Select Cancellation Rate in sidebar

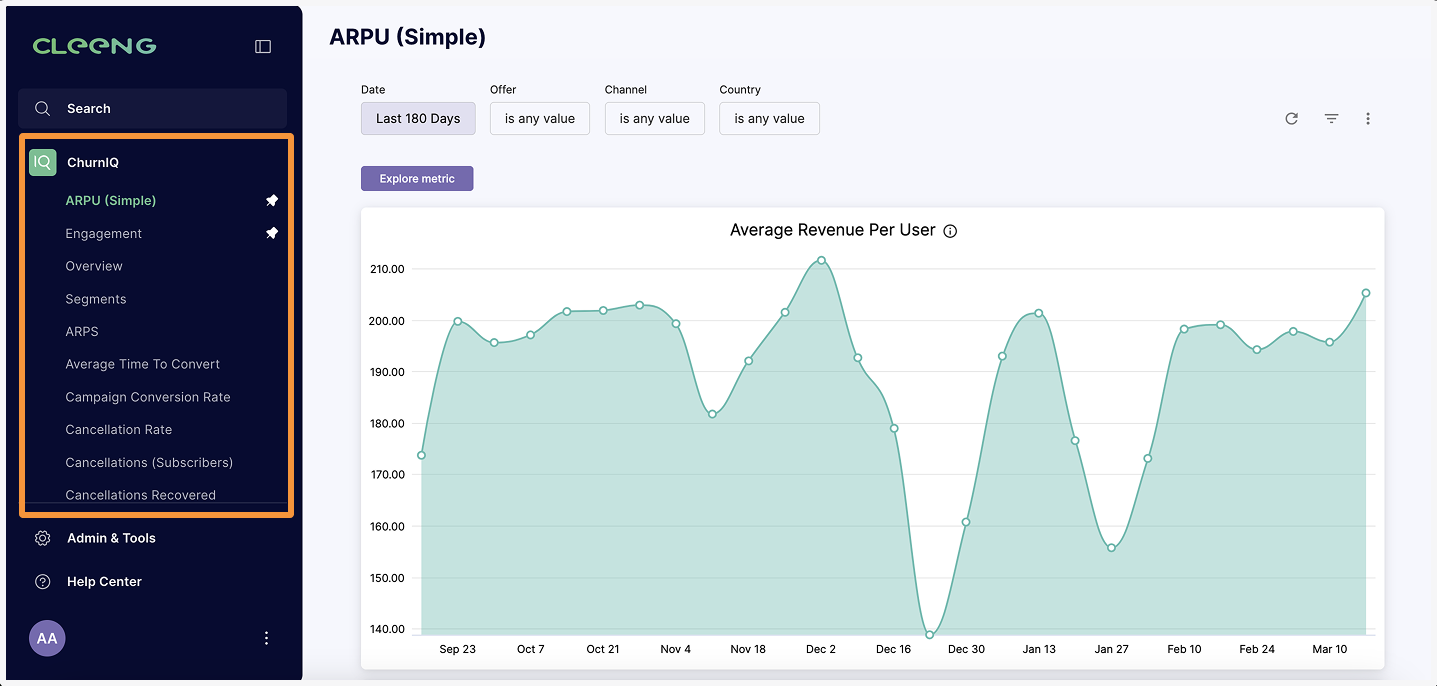point(119,430)
